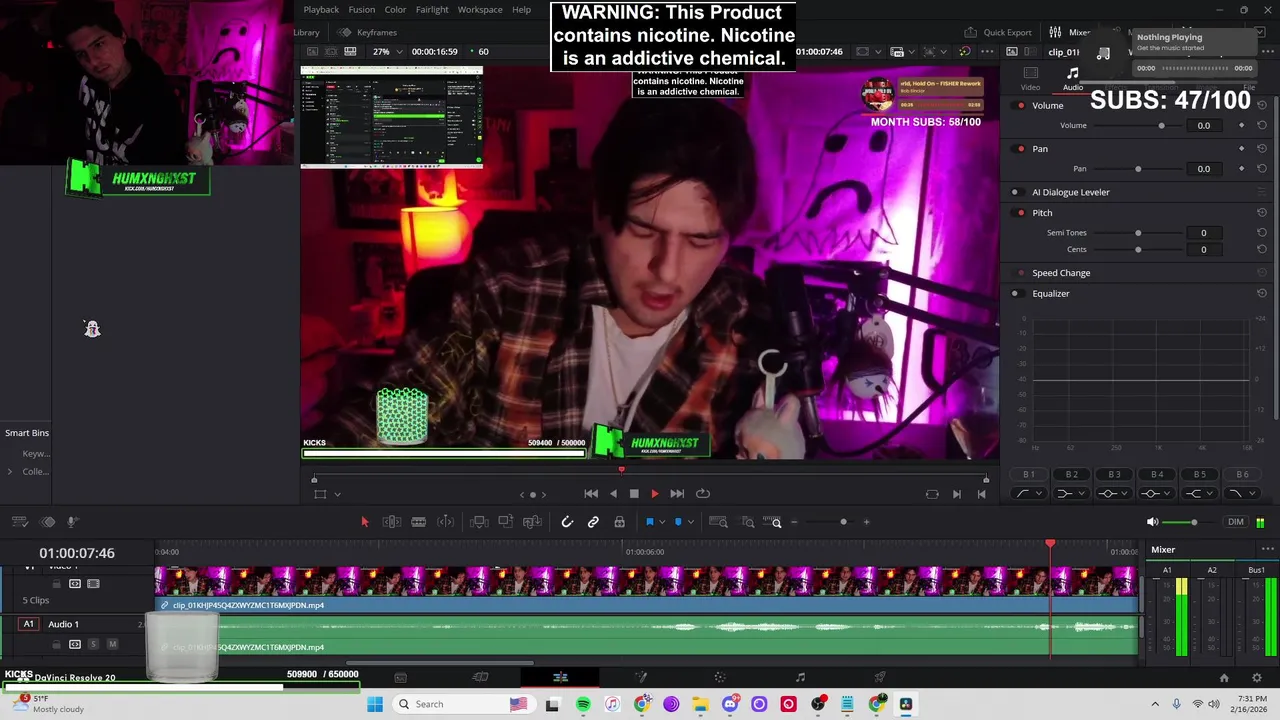Select the Trim Edit Mode tool

pos(392,522)
